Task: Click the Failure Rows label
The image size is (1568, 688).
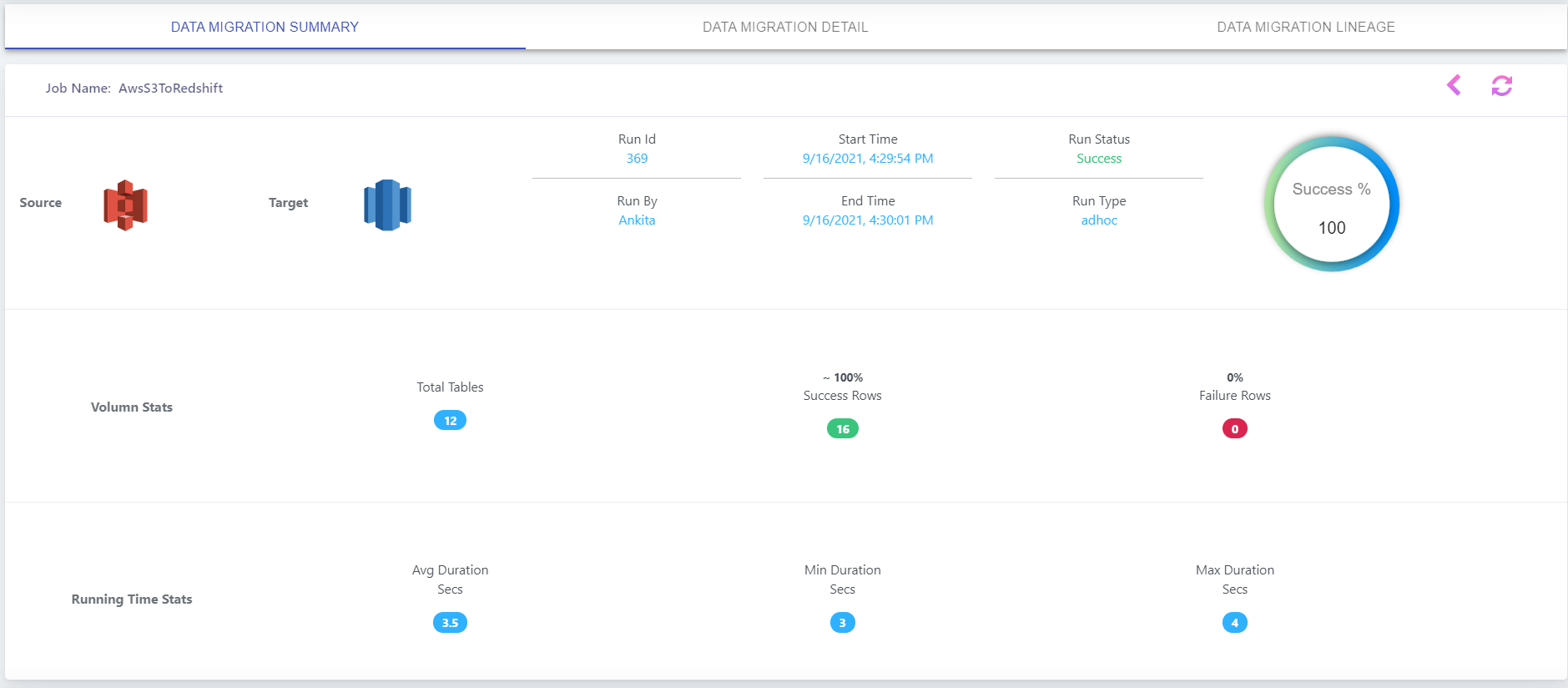Action: [x=1235, y=396]
